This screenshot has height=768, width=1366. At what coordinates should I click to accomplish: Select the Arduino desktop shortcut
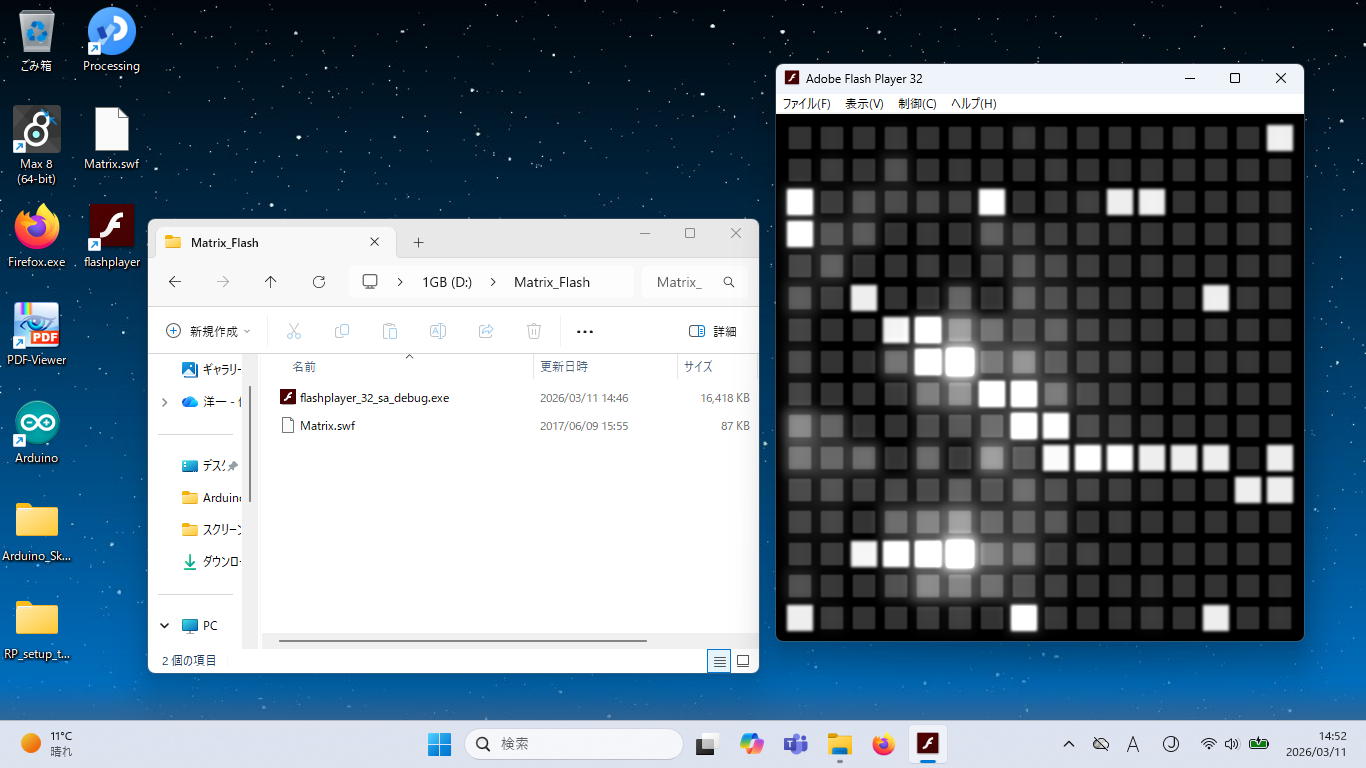[37, 433]
